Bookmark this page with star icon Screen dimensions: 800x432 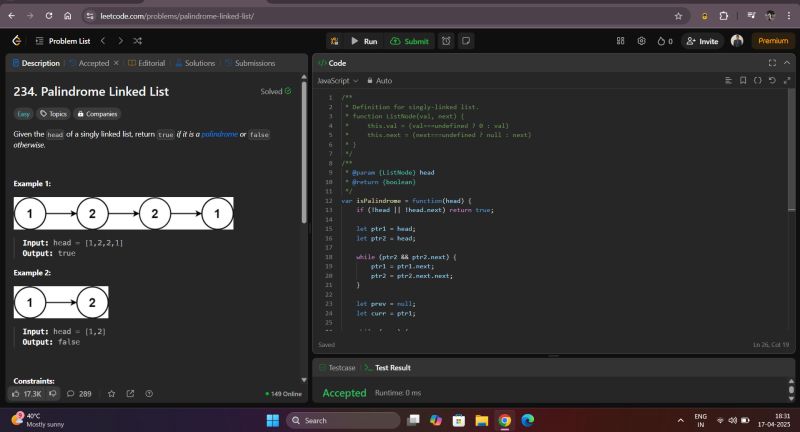point(678,16)
